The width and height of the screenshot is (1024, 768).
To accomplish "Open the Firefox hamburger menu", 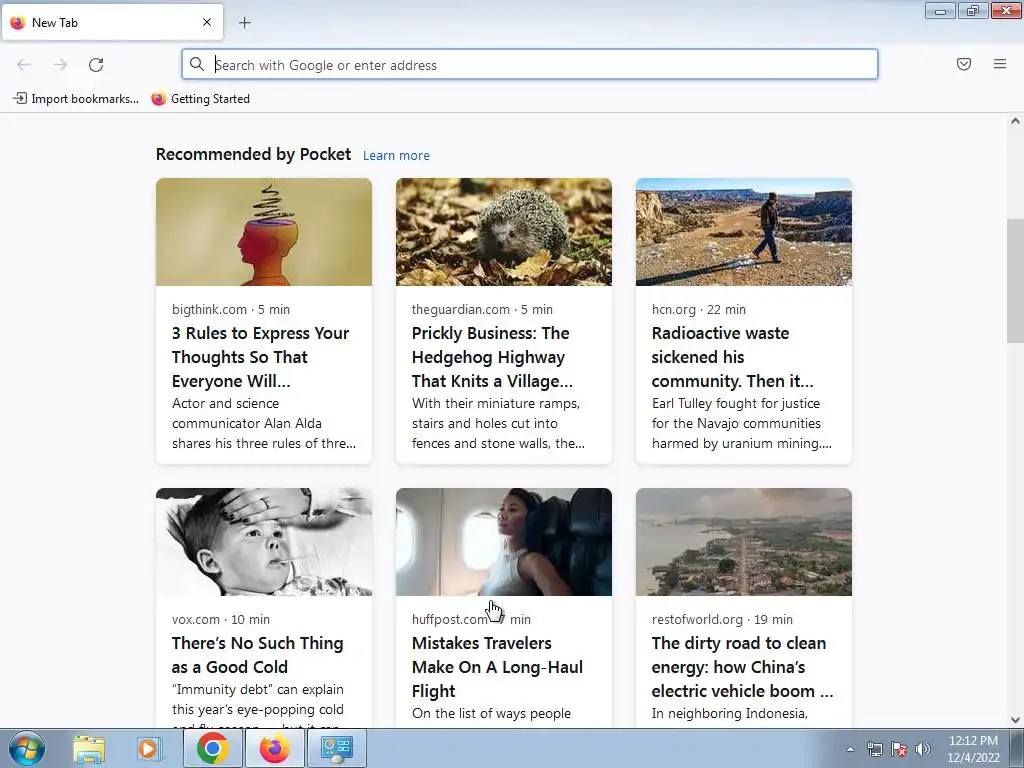I will (x=1000, y=64).
